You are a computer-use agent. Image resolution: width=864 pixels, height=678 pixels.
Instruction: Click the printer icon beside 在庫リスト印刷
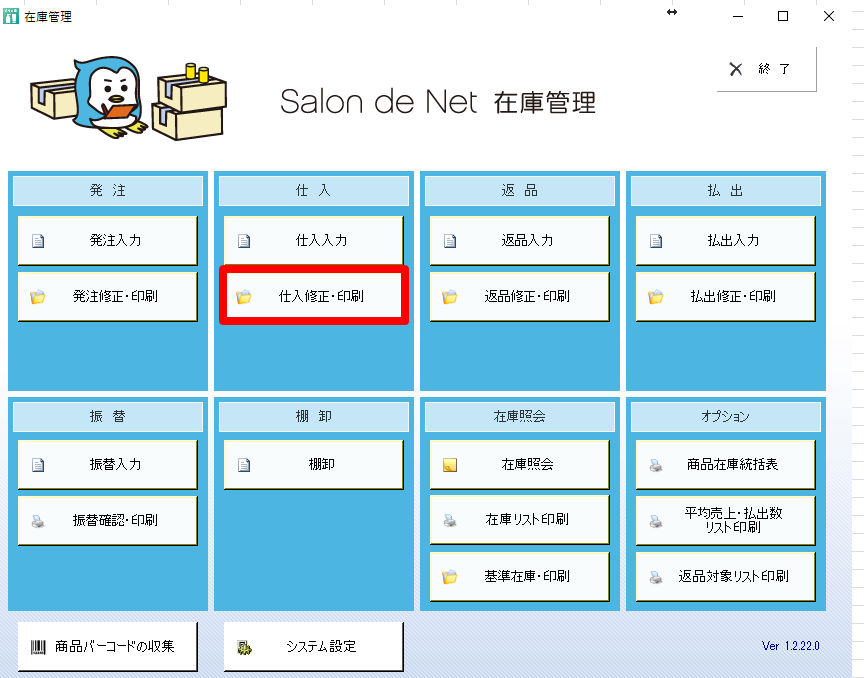pos(450,520)
